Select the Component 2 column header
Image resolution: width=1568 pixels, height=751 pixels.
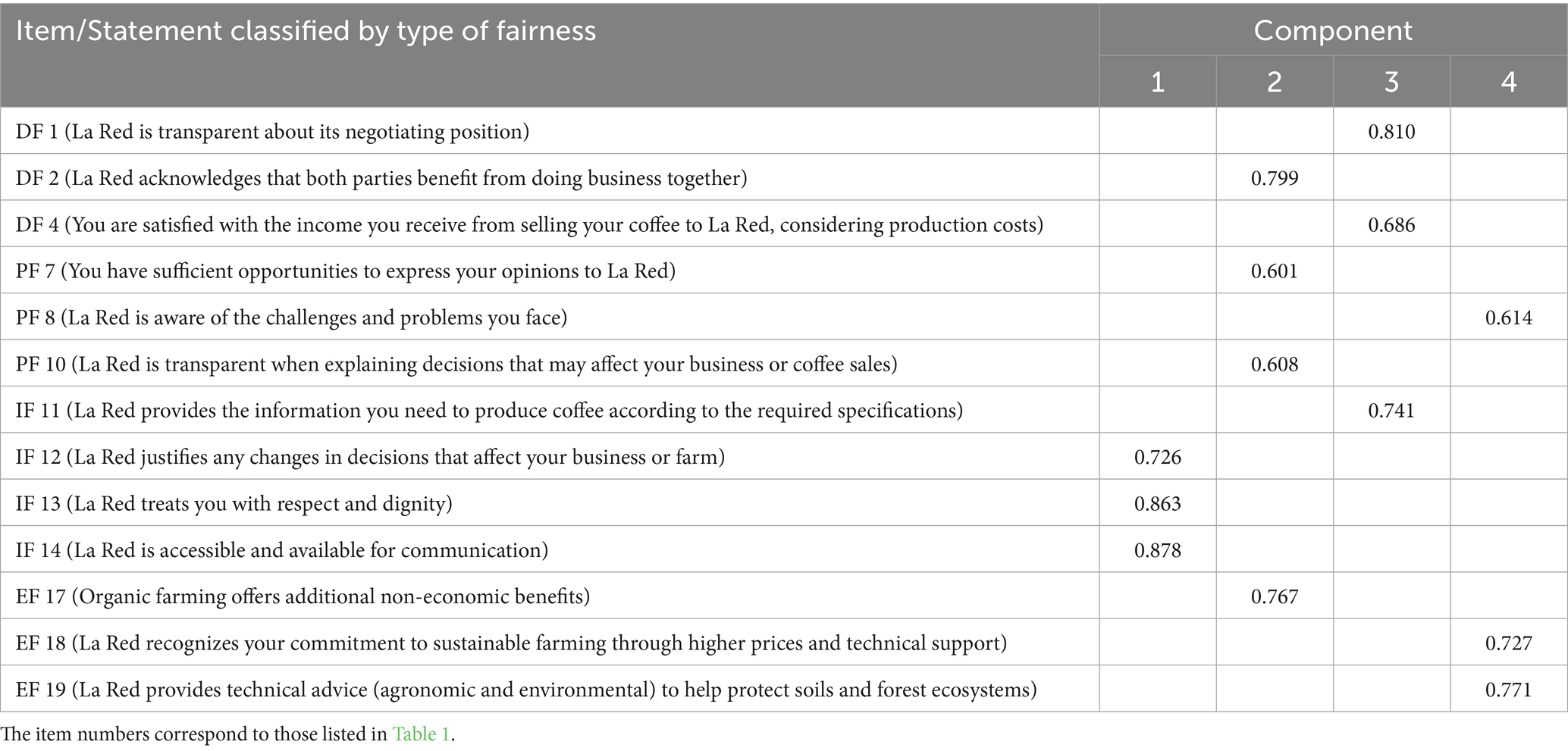click(x=1274, y=82)
